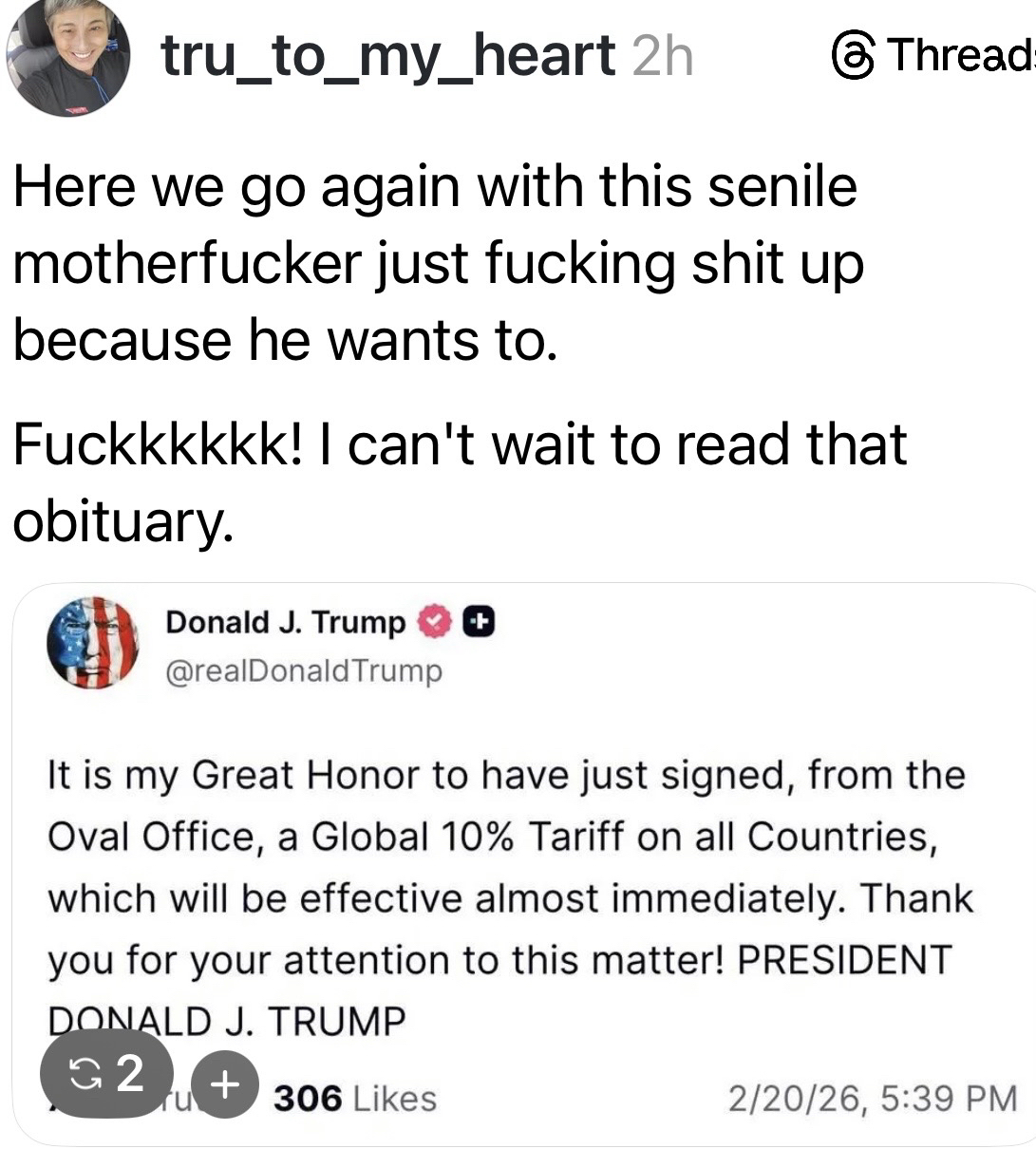Click the 306 Likes count
Viewport: 1036px width, 1149px height.
[x=355, y=1099]
